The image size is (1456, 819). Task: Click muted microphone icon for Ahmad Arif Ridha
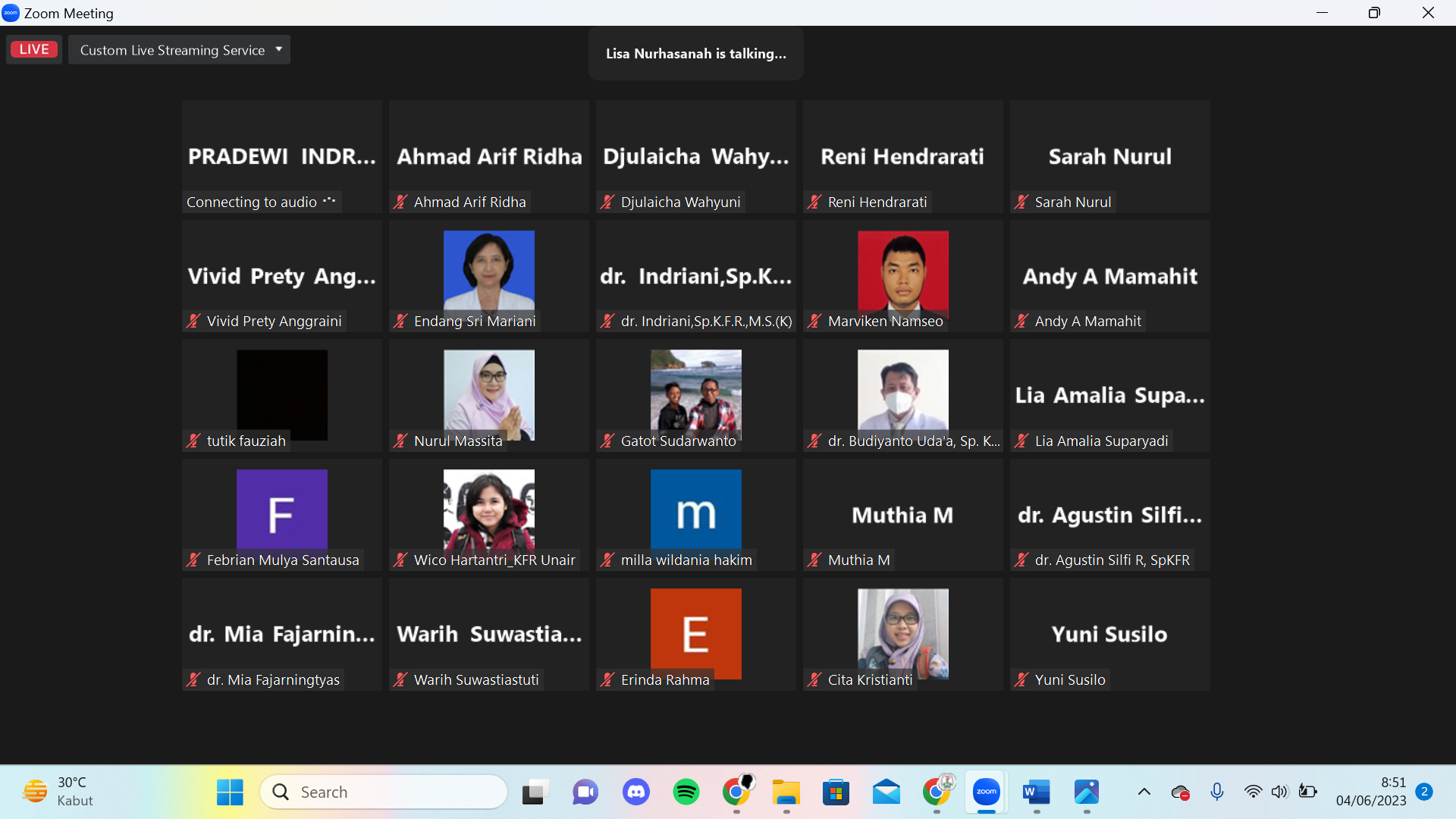pos(400,202)
